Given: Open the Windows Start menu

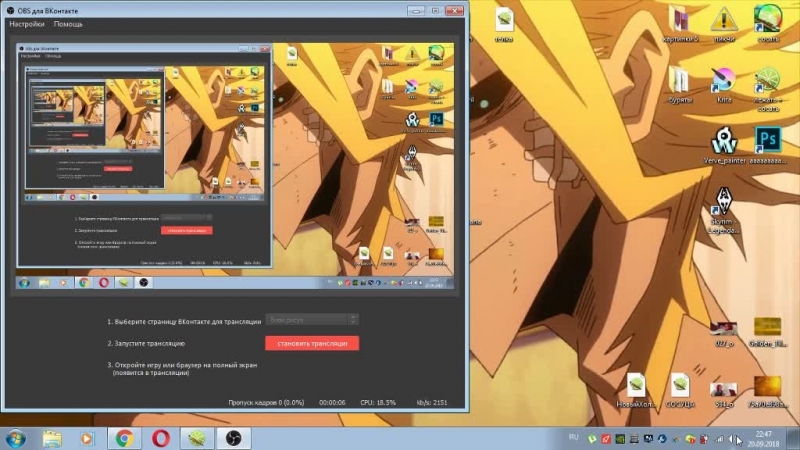Looking at the screenshot, I should (x=15, y=438).
